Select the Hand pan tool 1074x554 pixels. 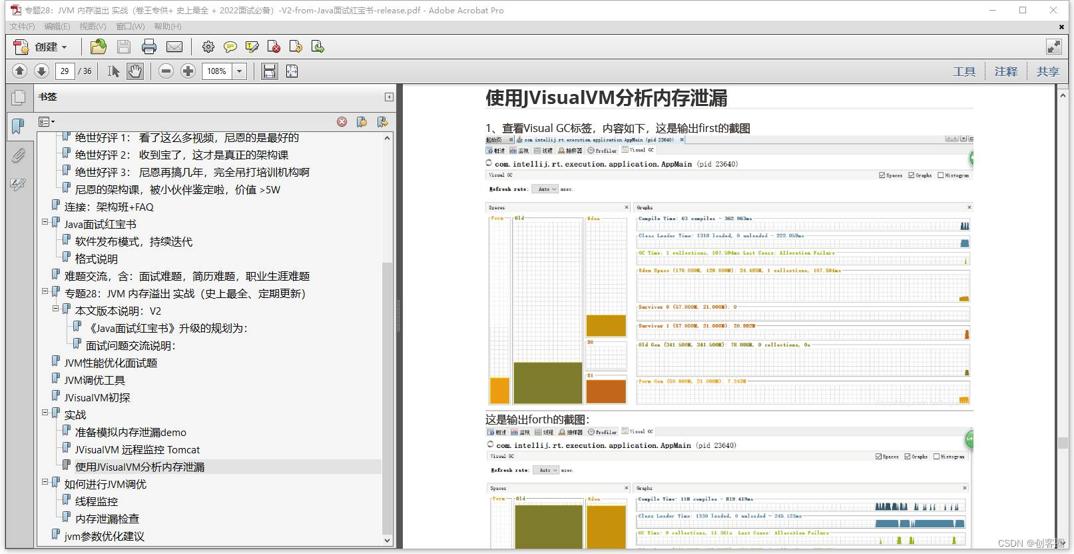pos(135,71)
